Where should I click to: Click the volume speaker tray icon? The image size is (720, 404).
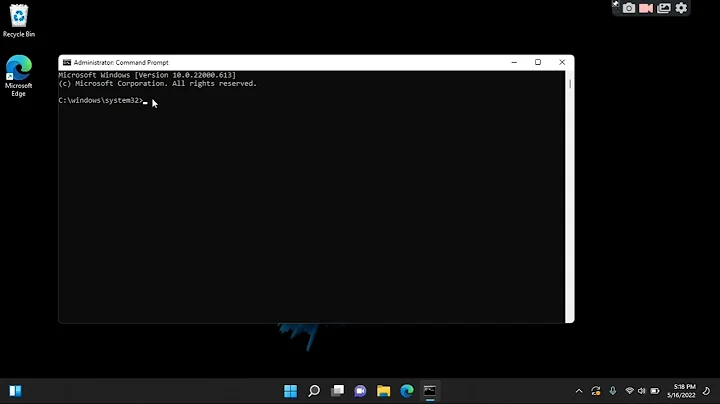[641, 391]
